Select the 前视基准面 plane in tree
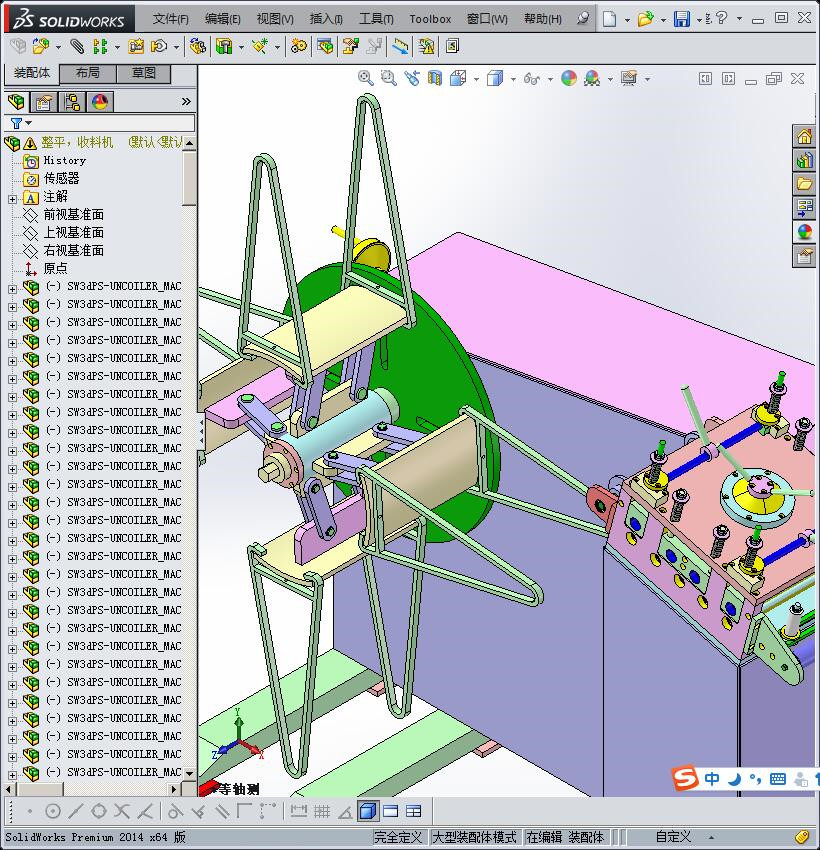Image resolution: width=820 pixels, height=850 pixels. (73, 215)
